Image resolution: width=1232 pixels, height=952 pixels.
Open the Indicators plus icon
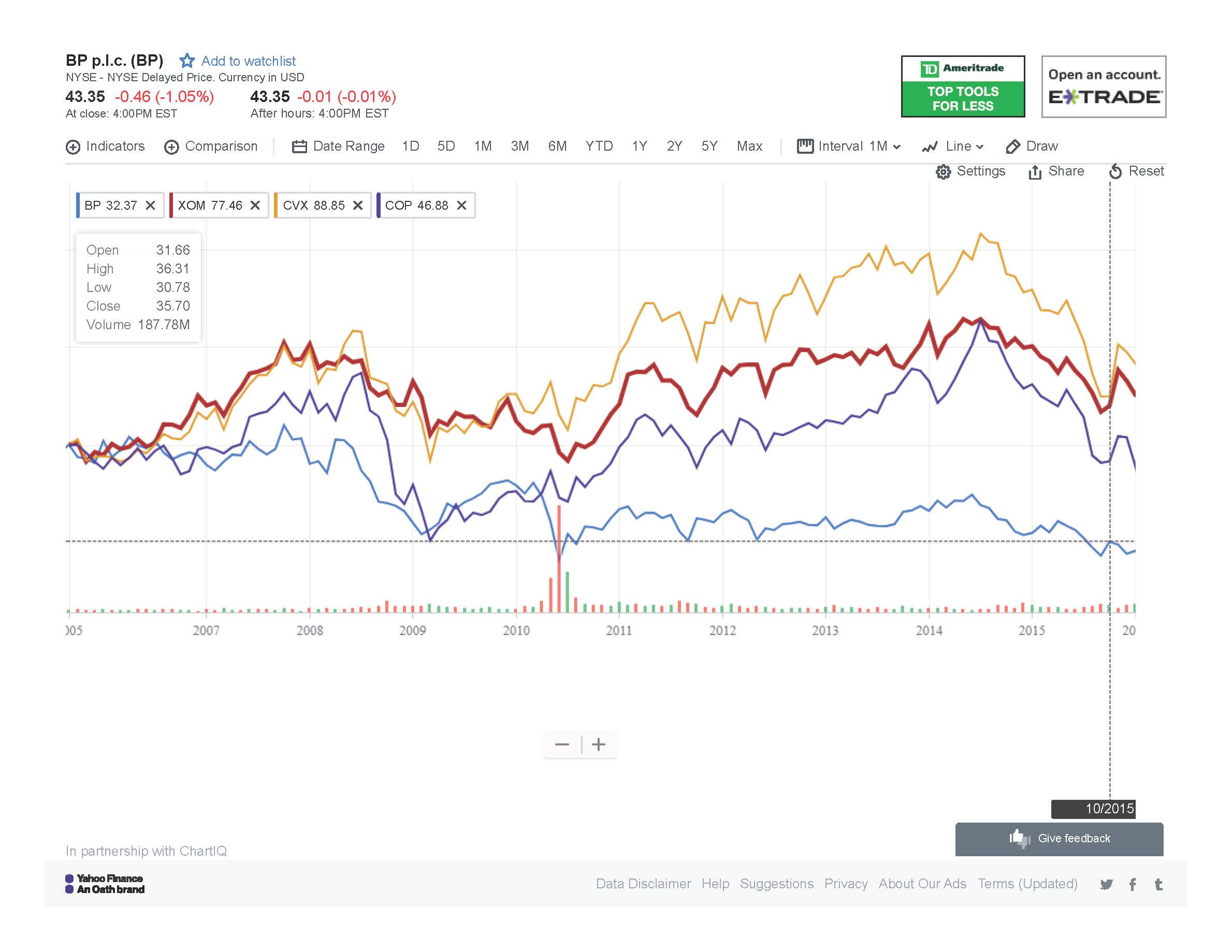[x=74, y=147]
